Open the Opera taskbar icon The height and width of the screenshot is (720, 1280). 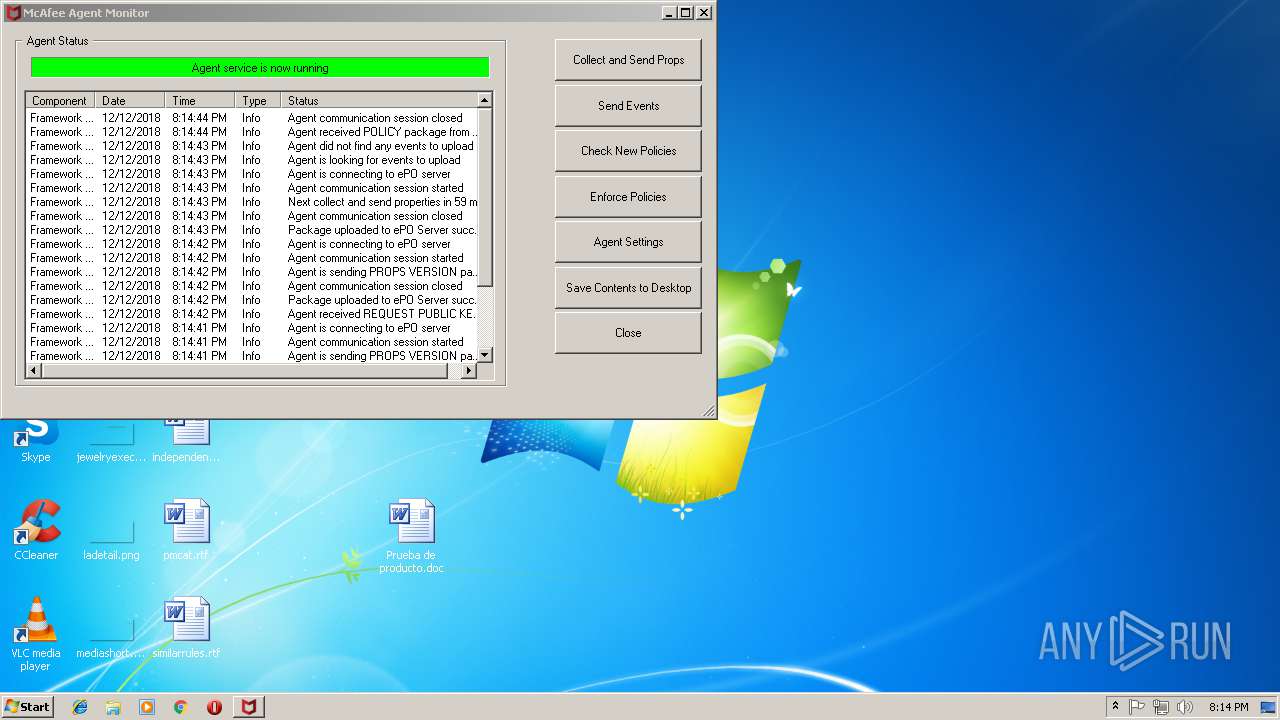[214, 707]
